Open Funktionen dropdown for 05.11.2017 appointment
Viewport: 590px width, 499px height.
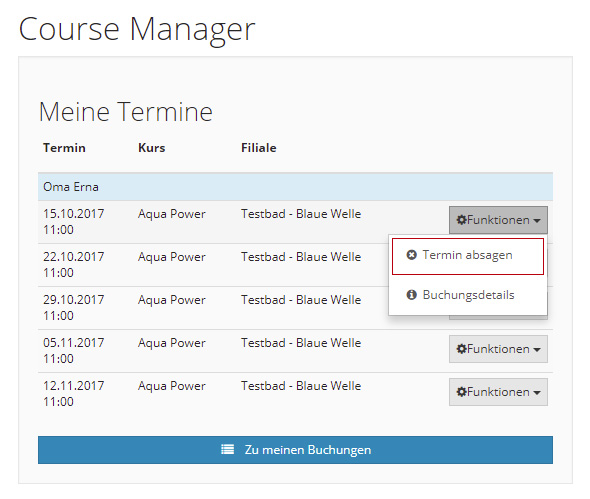[498, 349]
